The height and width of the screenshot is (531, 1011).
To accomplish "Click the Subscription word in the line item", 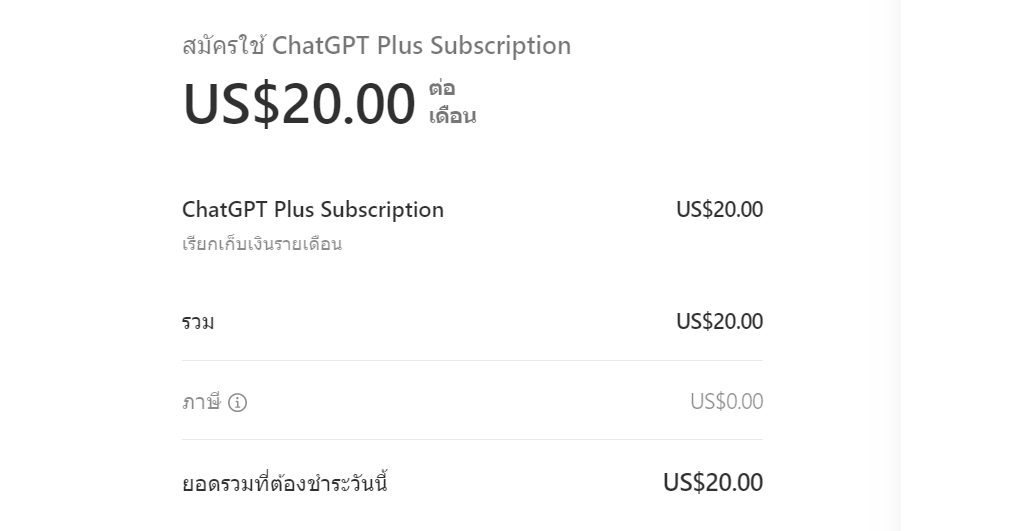I will coord(382,210).
